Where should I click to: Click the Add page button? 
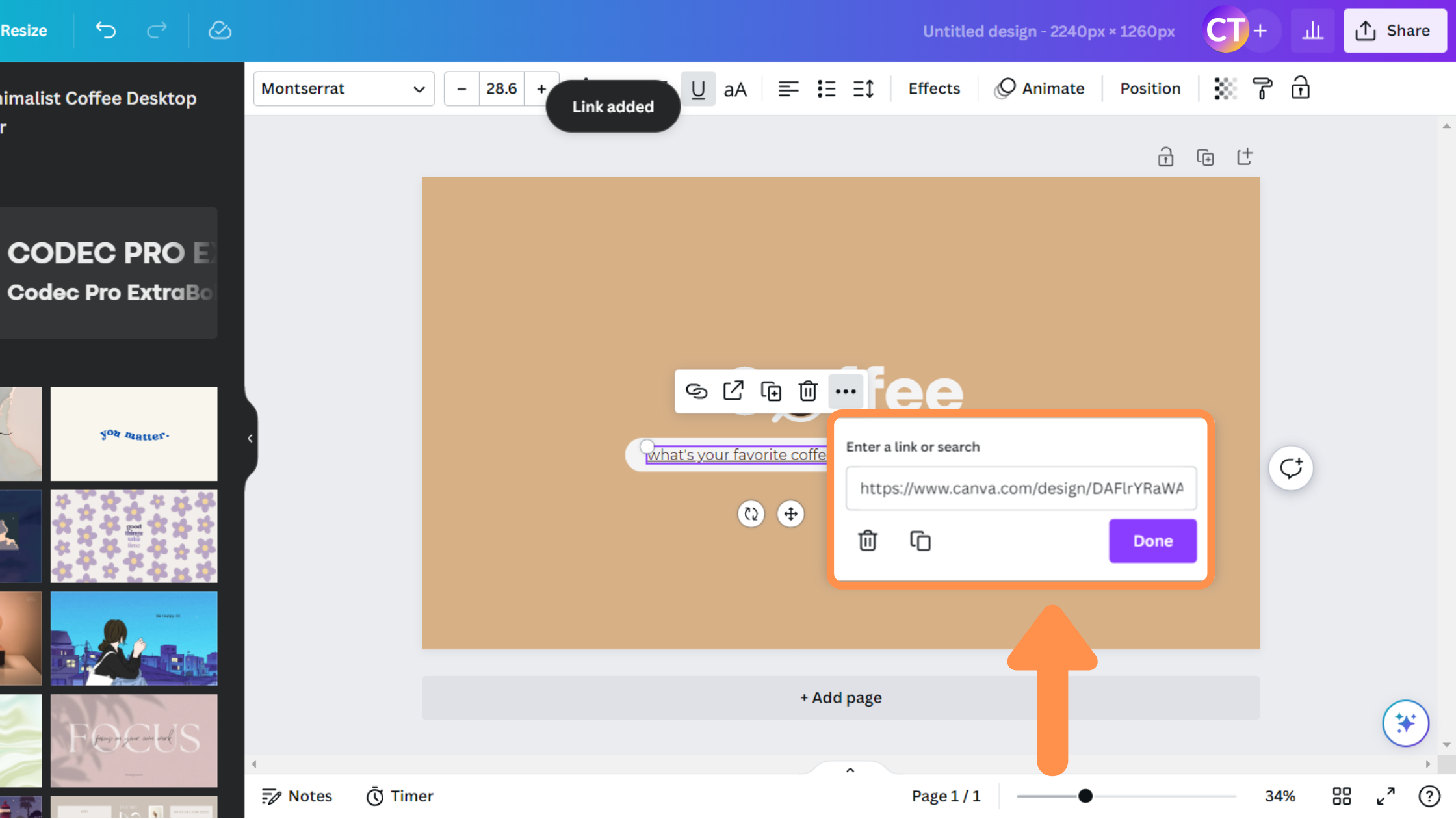point(840,697)
